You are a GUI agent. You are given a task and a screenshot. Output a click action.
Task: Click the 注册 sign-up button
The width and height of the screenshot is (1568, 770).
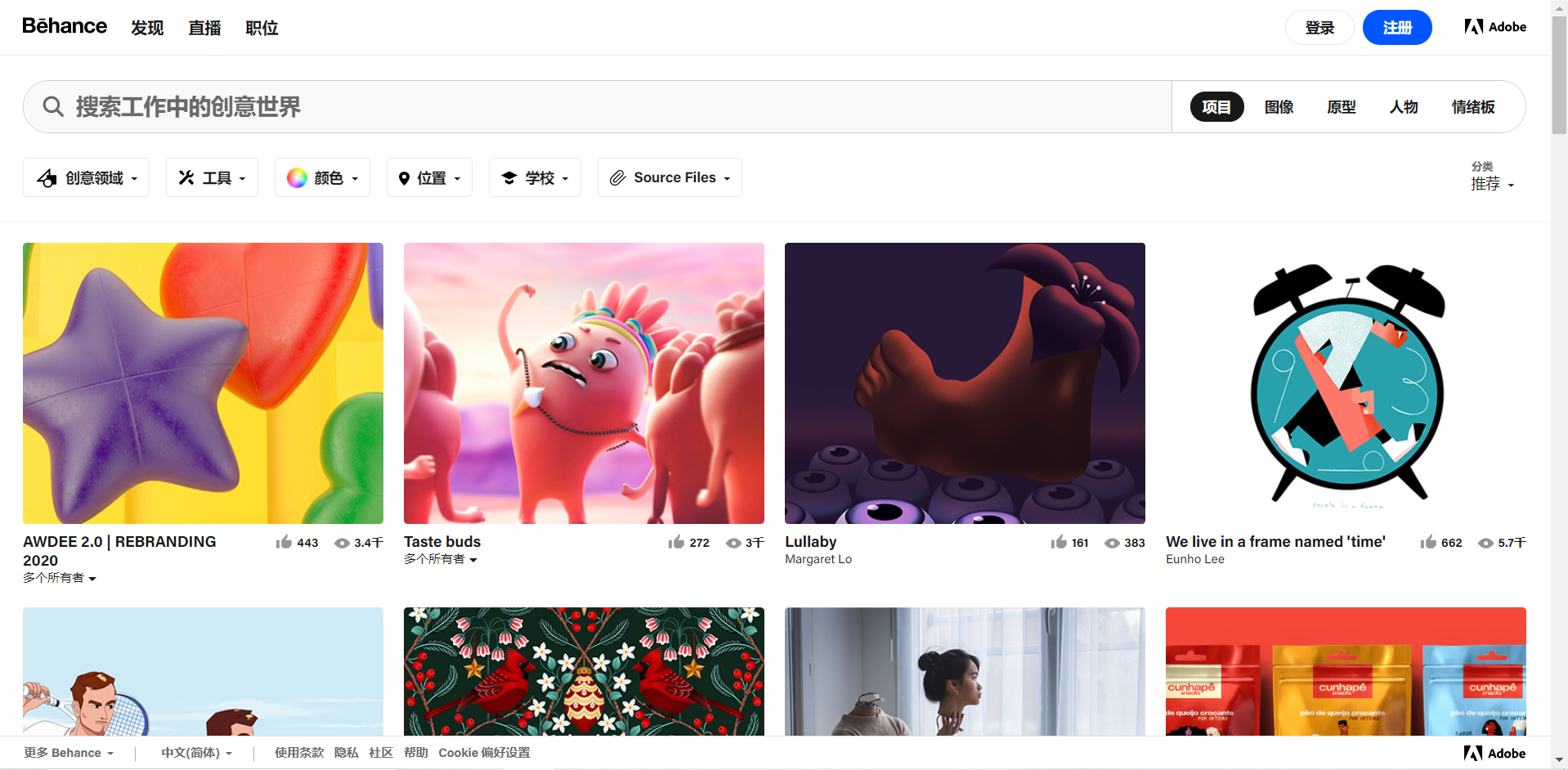(1397, 27)
